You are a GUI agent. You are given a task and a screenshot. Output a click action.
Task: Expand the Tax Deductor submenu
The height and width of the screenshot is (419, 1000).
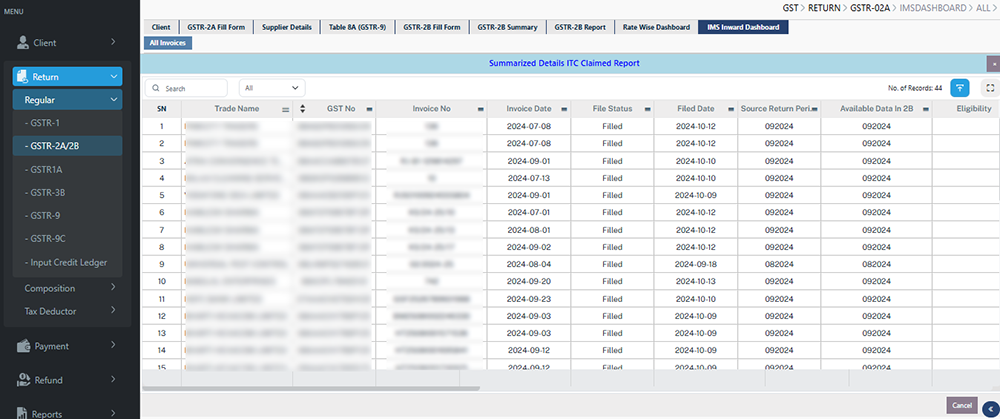click(114, 311)
